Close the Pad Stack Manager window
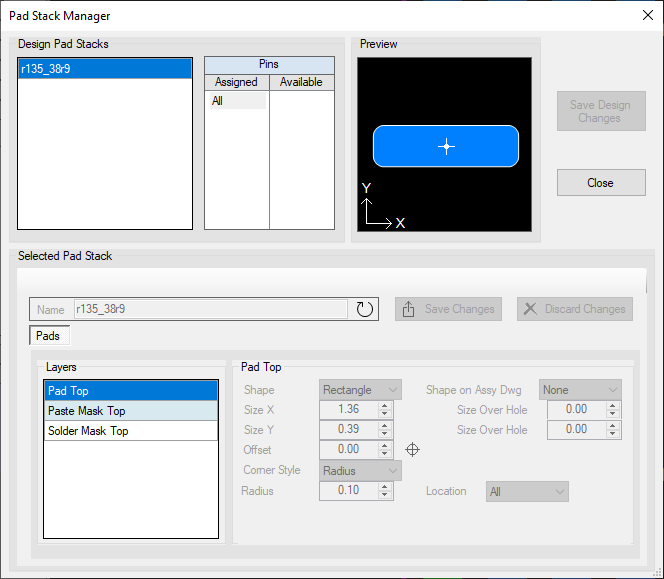The height and width of the screenshot is (579, 664). point(645,15)
